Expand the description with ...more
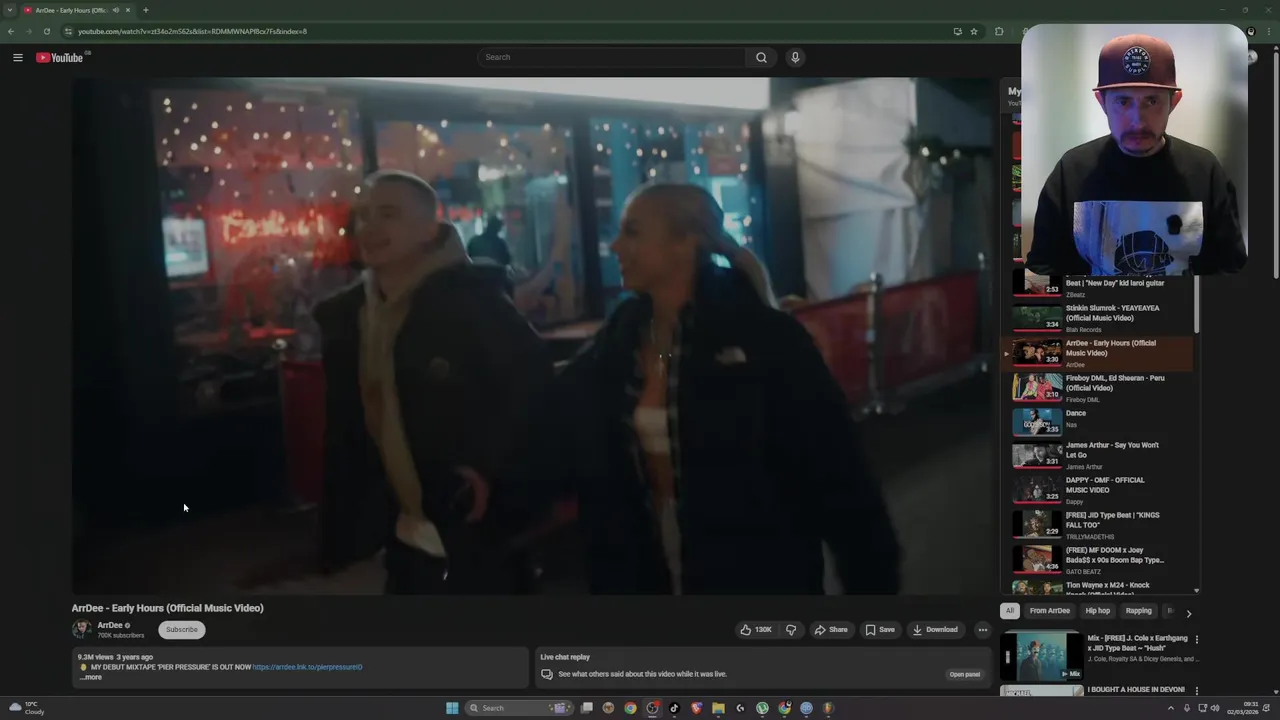Viewport: 1280px width, 720px height. click(x=91, y=677)
